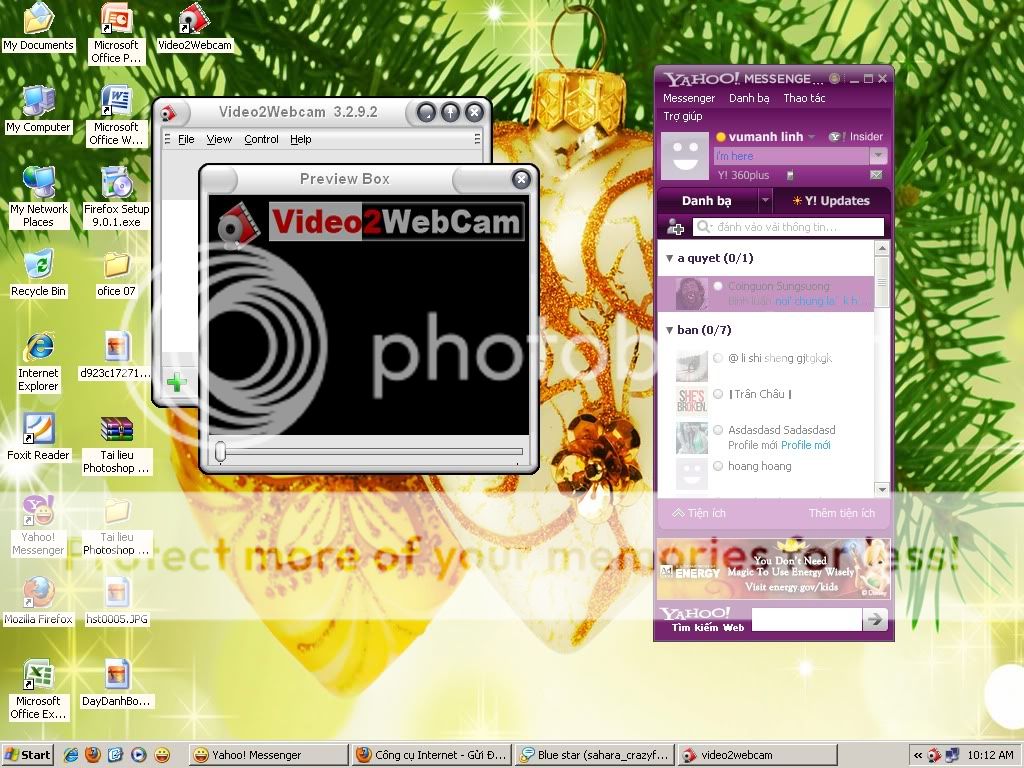This screenshot has width=1024, height=768.
Task: Open the View menu in Video2Webcam
Action: point(219,139)
